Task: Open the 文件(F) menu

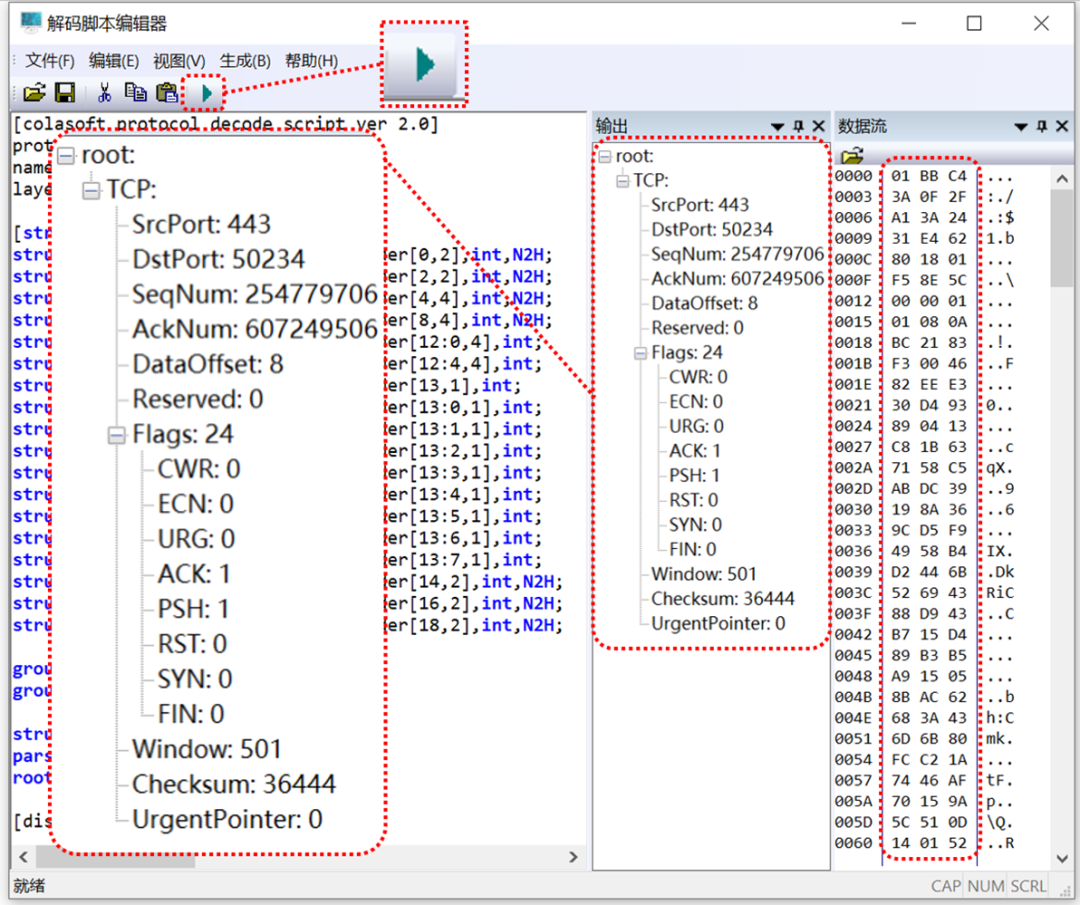Action: [50, 61]
